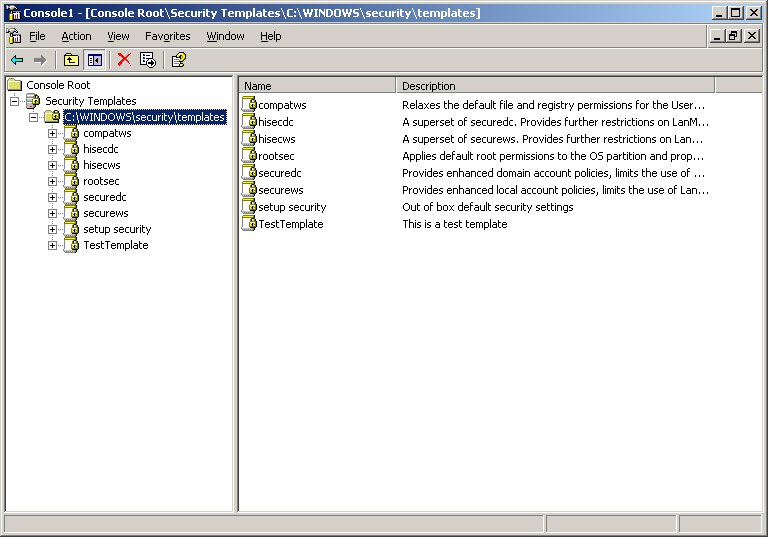This screenshot has height=537, width=768.
Task: Click the Up One Level folder icon
Action: click(x=71, y=60)
